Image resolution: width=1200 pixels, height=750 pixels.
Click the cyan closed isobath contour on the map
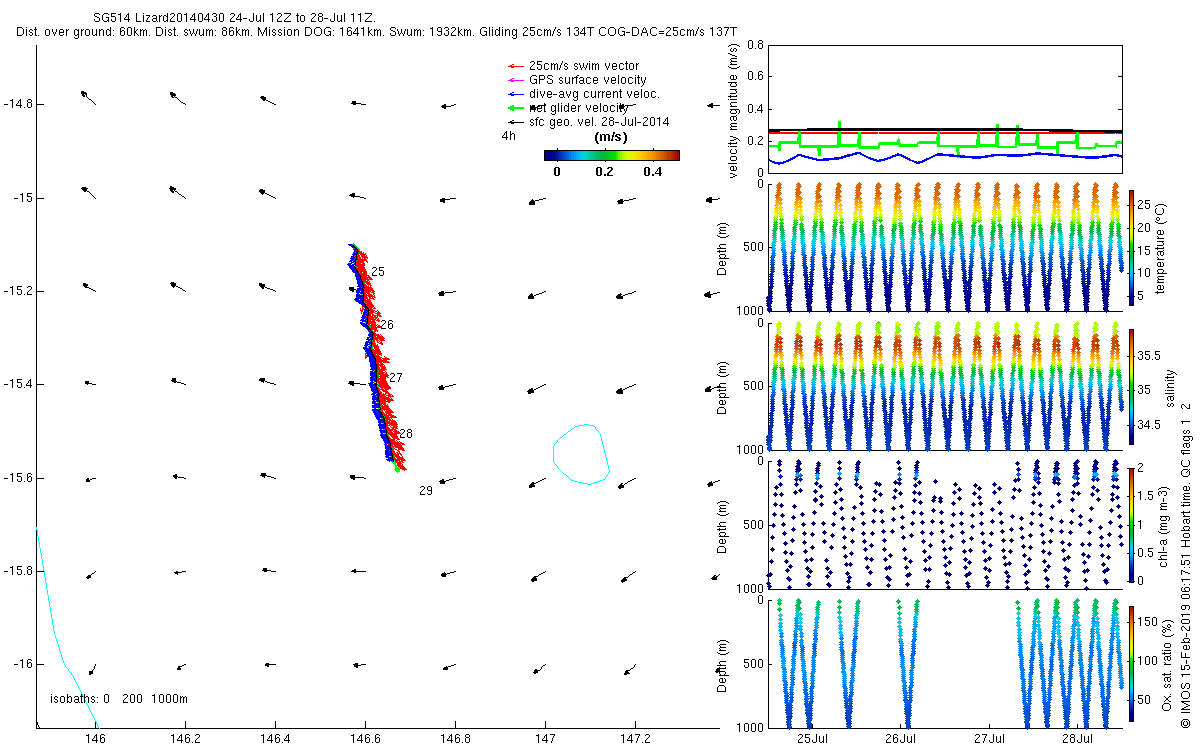point(582,454)
